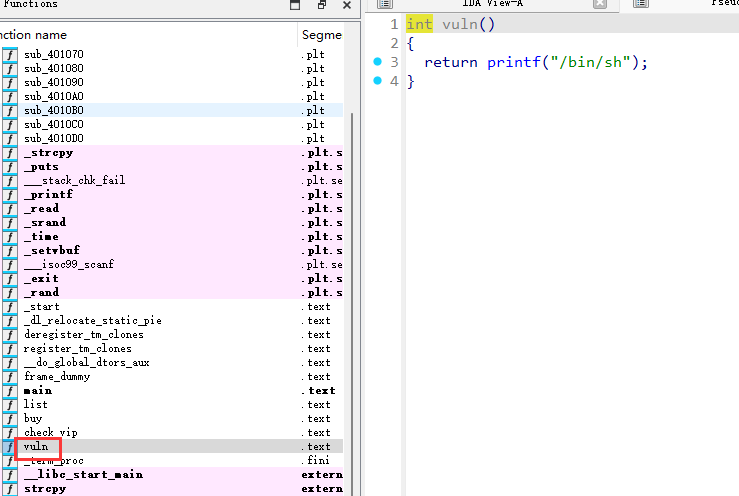Select the vuln function entry
The height and width of the screenshot is (496, 739).
point(172,446)
